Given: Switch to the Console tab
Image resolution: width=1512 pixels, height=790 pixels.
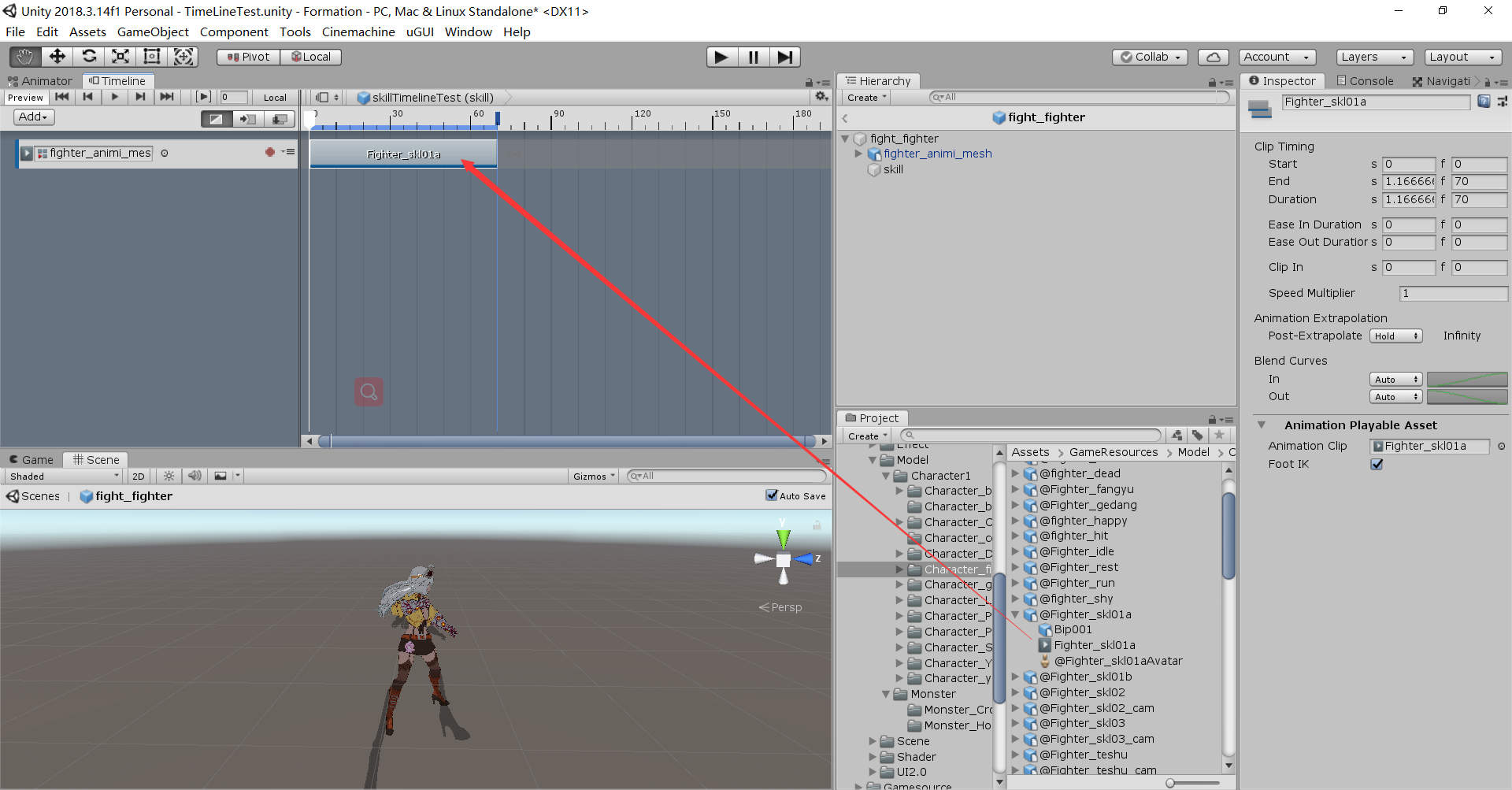Looking at the screenshot, I should pos(1365,80).
